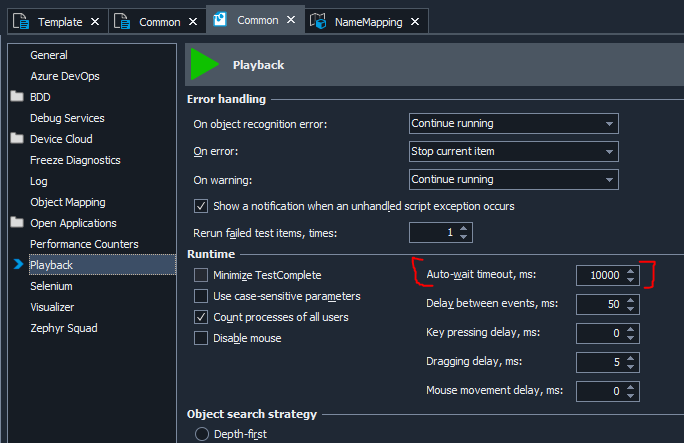Click the Template tab document icon

point(21,21)
